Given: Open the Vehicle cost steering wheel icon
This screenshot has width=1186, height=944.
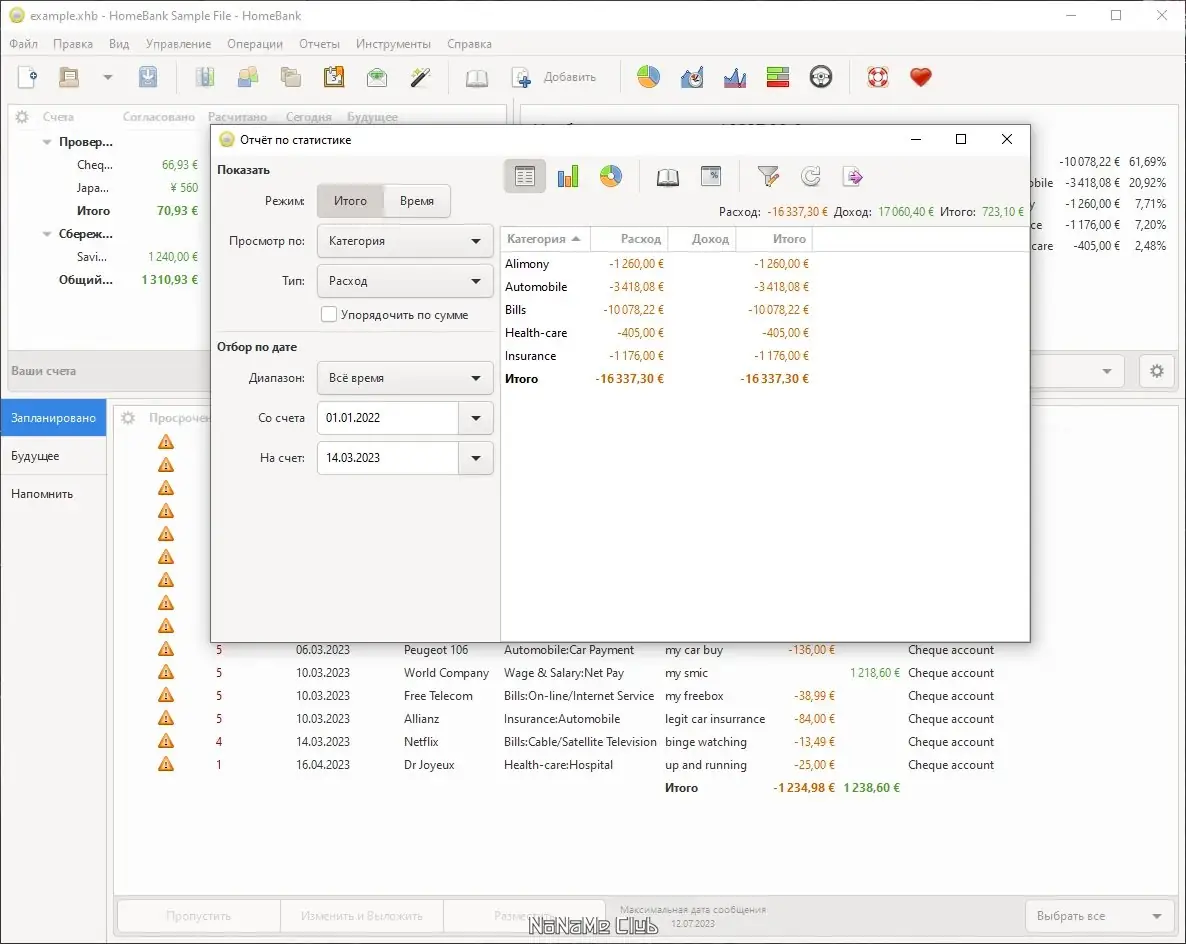Looking at the screenshot, I should coord(821,77).
